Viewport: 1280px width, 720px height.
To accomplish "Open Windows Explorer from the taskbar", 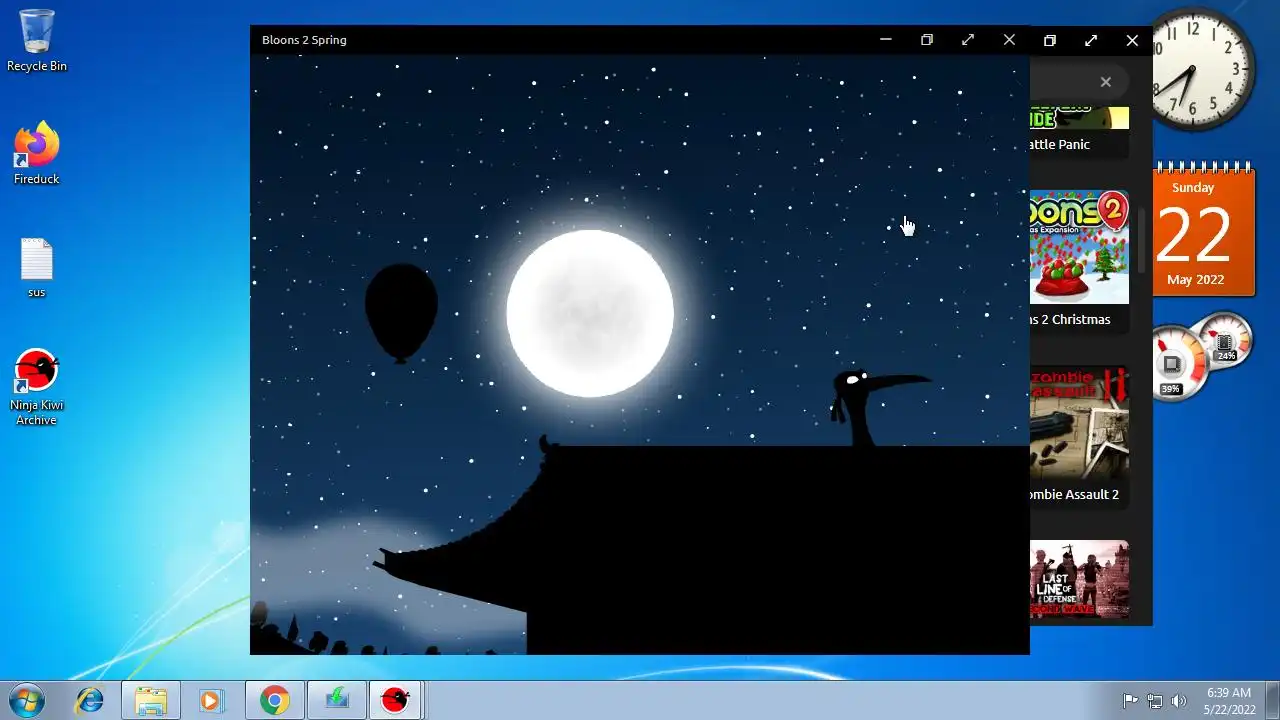I will pyautogui.click(x=151, y=700).
